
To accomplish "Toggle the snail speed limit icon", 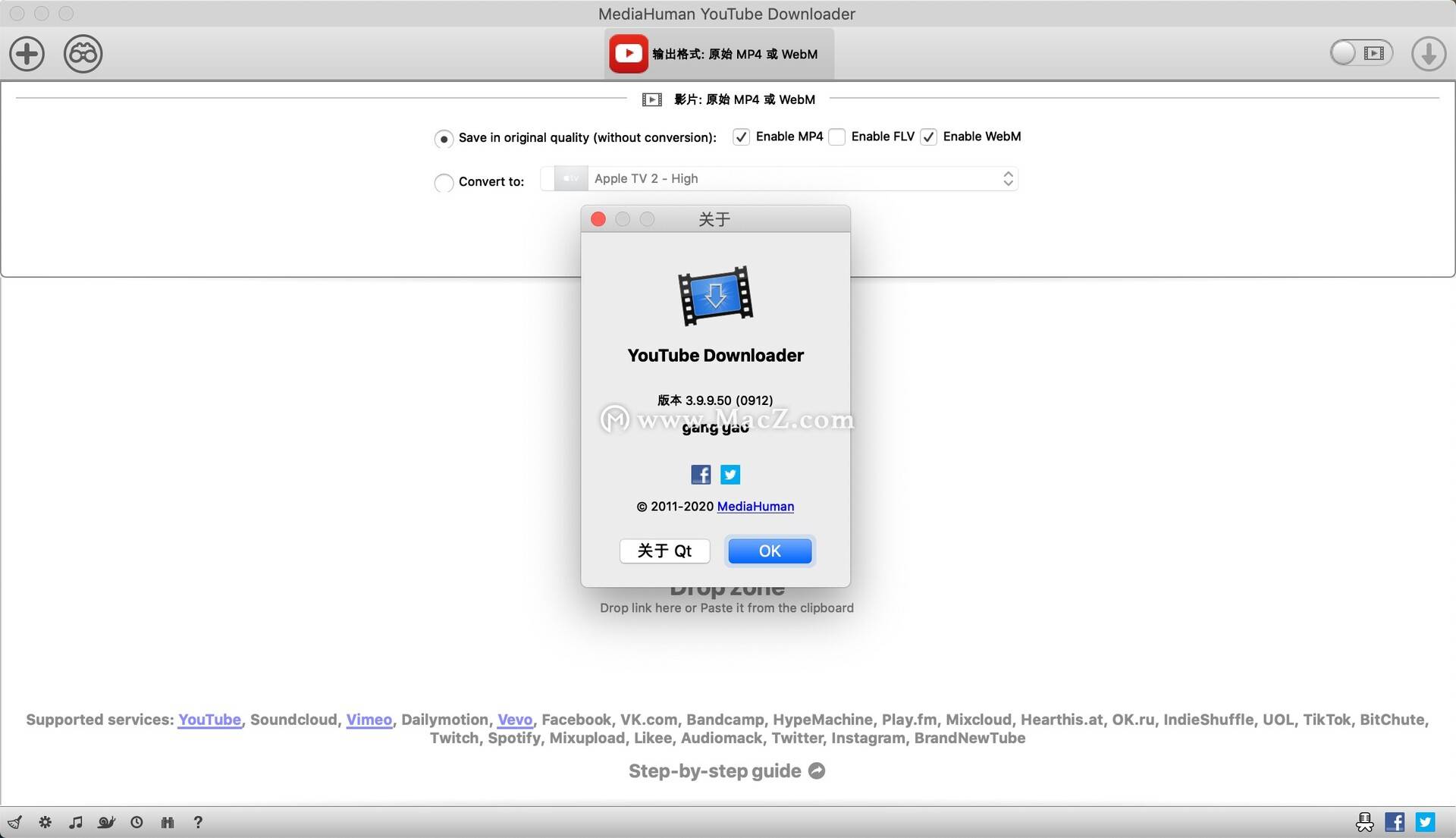I will [x=106, y=822].
